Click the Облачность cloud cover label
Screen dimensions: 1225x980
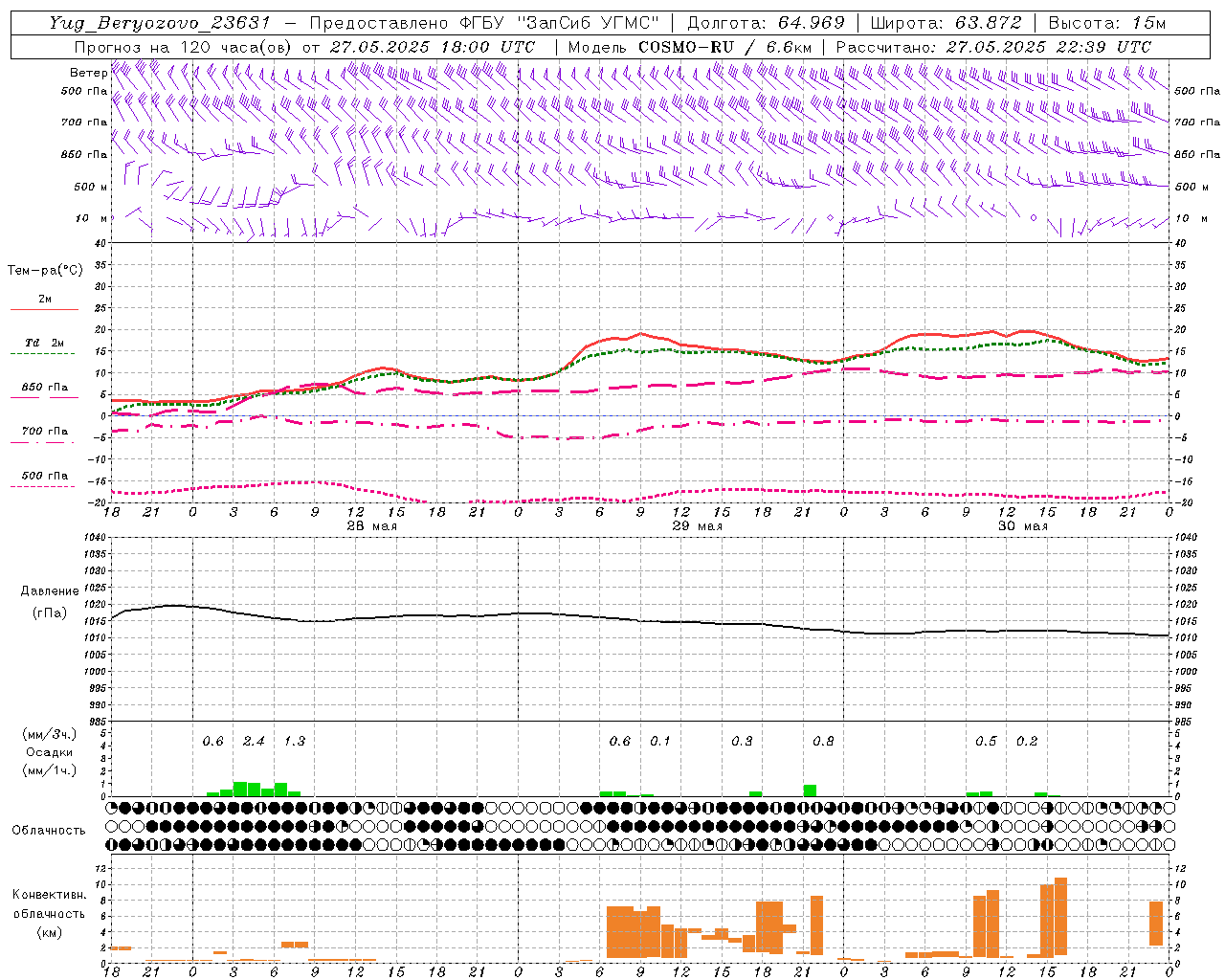[49, 830]
